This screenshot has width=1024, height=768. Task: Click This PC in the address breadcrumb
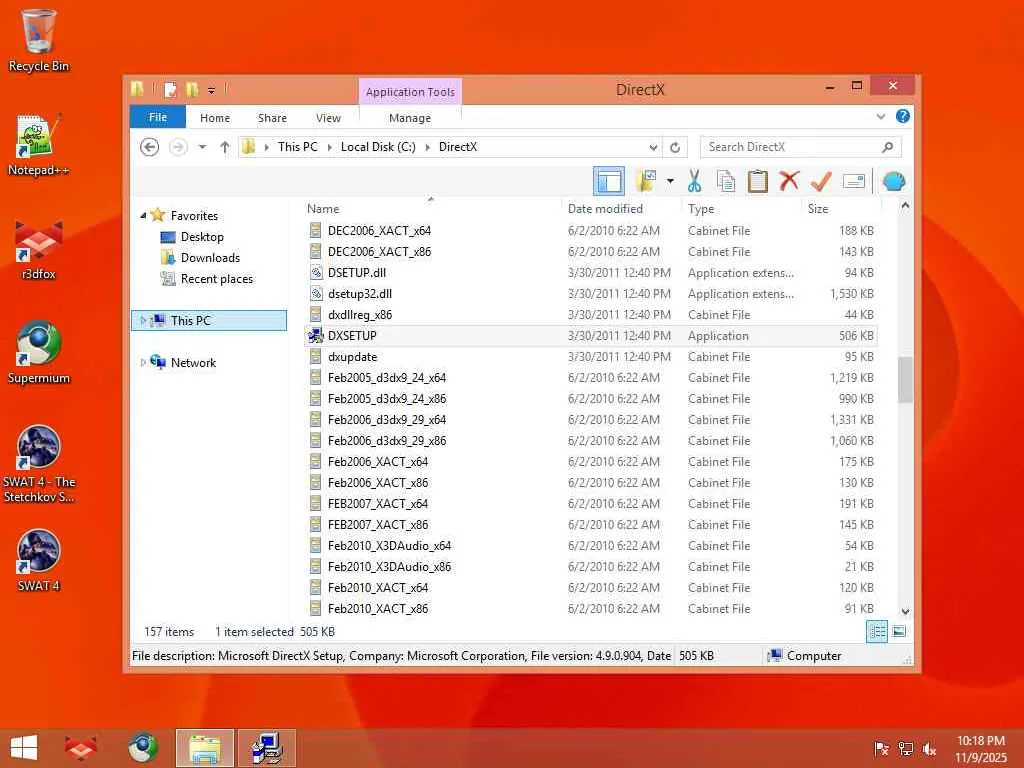(297, 147)
